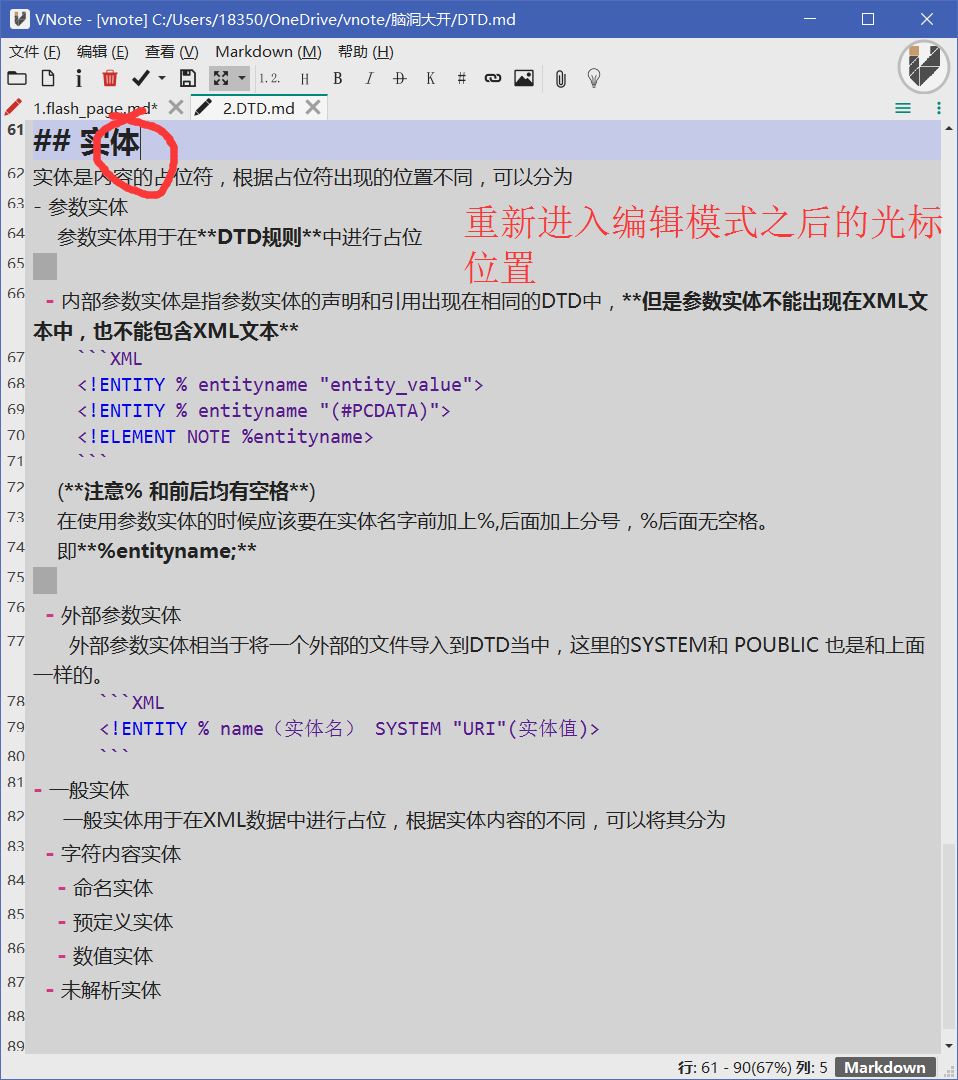Click the SYSTEM "URI" code line
The image size is (958, 1080).
click(x=350, y=729)
